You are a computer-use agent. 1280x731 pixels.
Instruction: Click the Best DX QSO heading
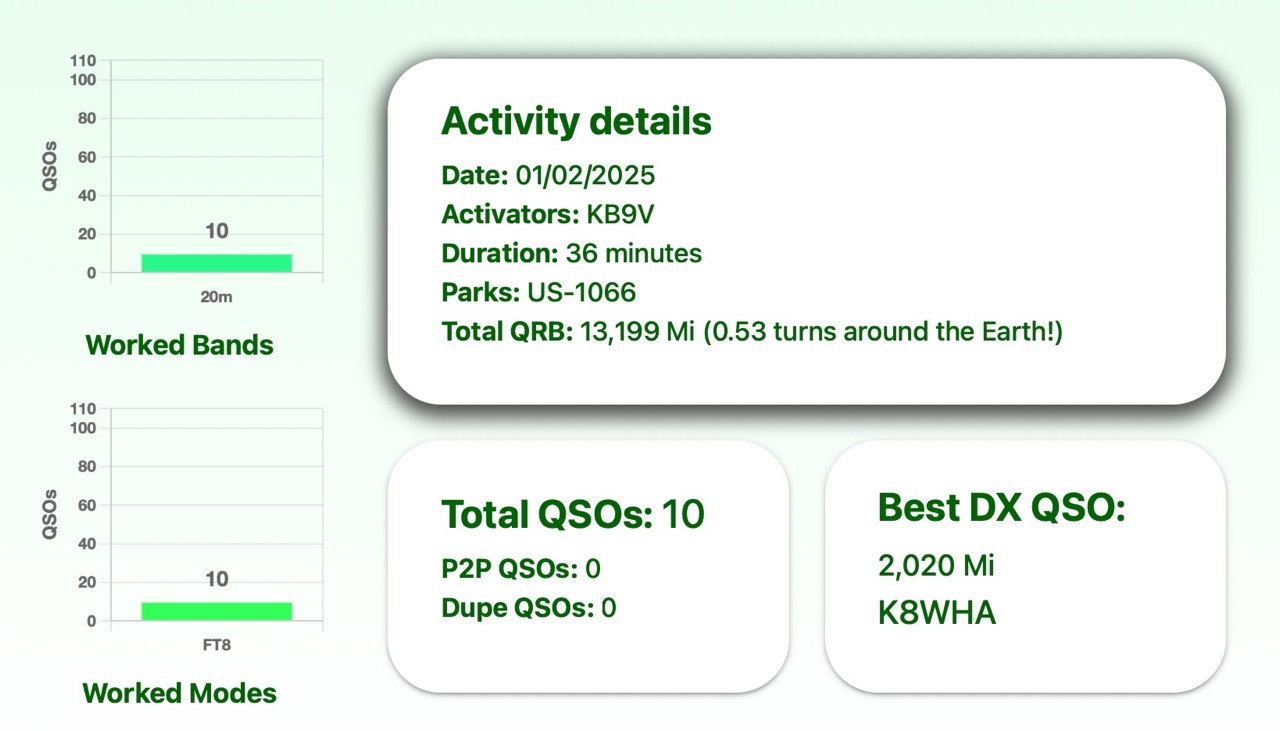[1002, 508]
